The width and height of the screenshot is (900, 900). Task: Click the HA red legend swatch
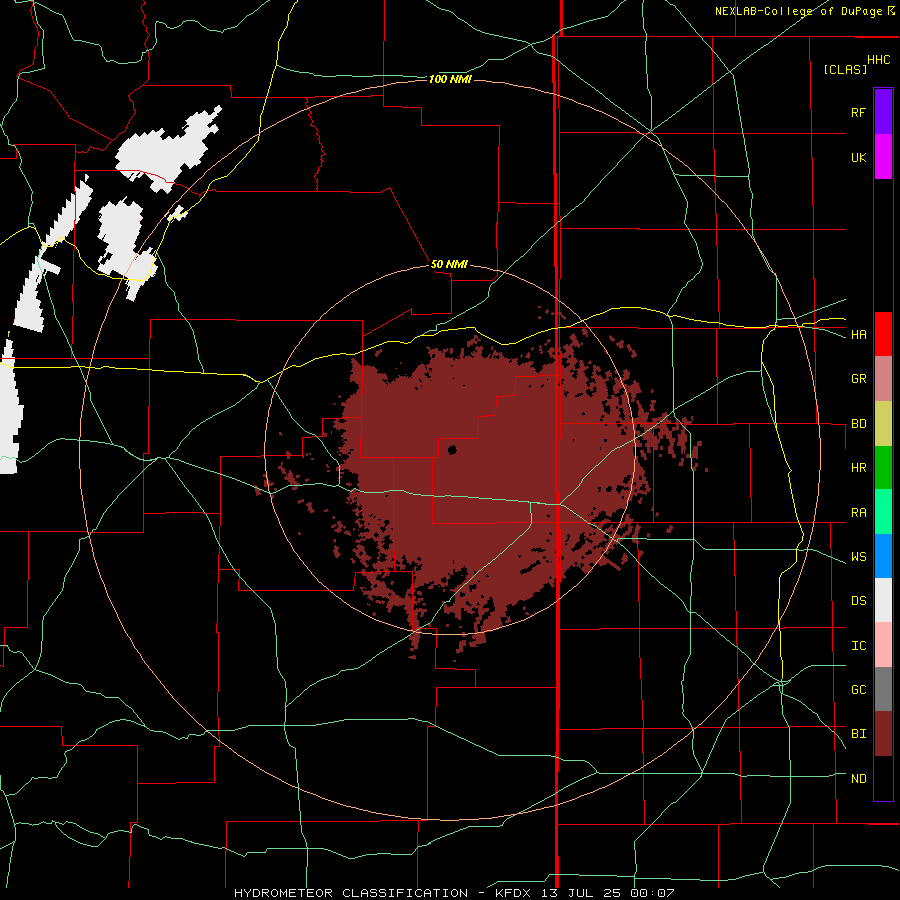click(x=883, y=334)
